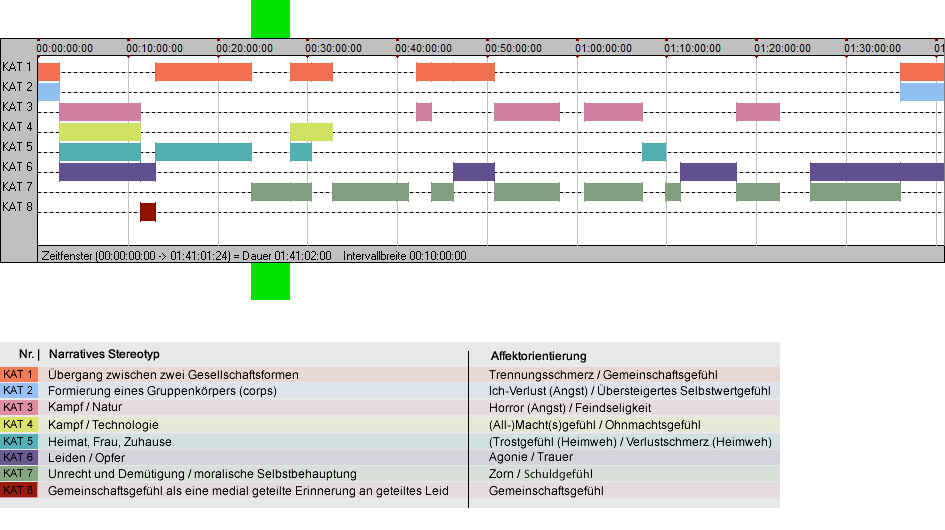
Task: Click the pink KAT 3 legend swatch
Action: 19,407
